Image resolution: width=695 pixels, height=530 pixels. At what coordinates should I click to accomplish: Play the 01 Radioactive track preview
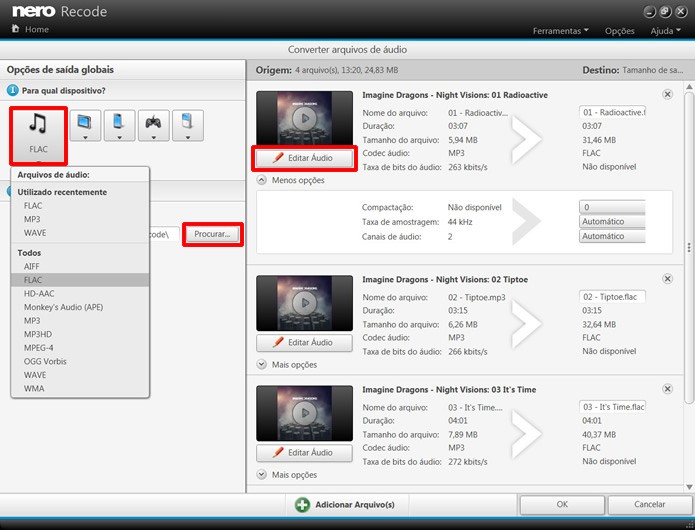tap(305, 118)
